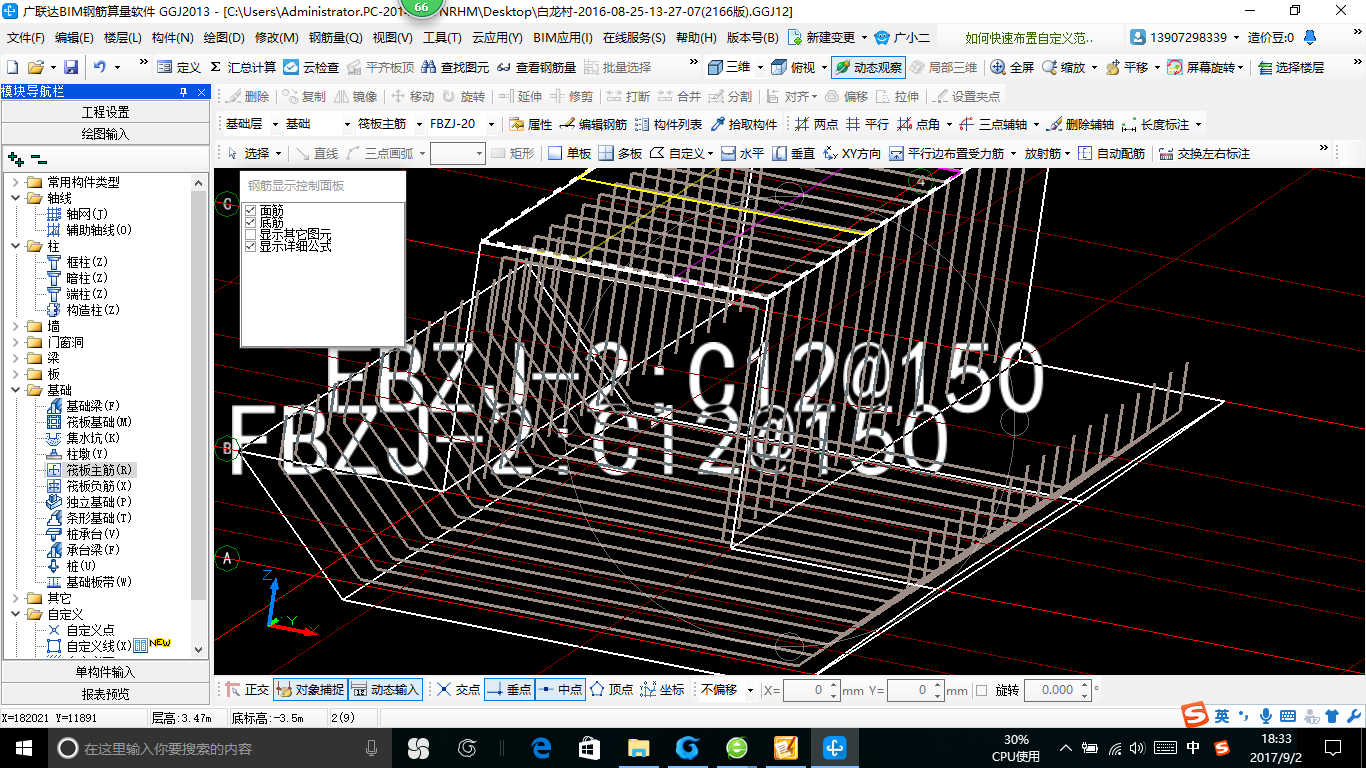Open the 报表预览 panel
The image size is (1366, 768).
tap(105, 694)
